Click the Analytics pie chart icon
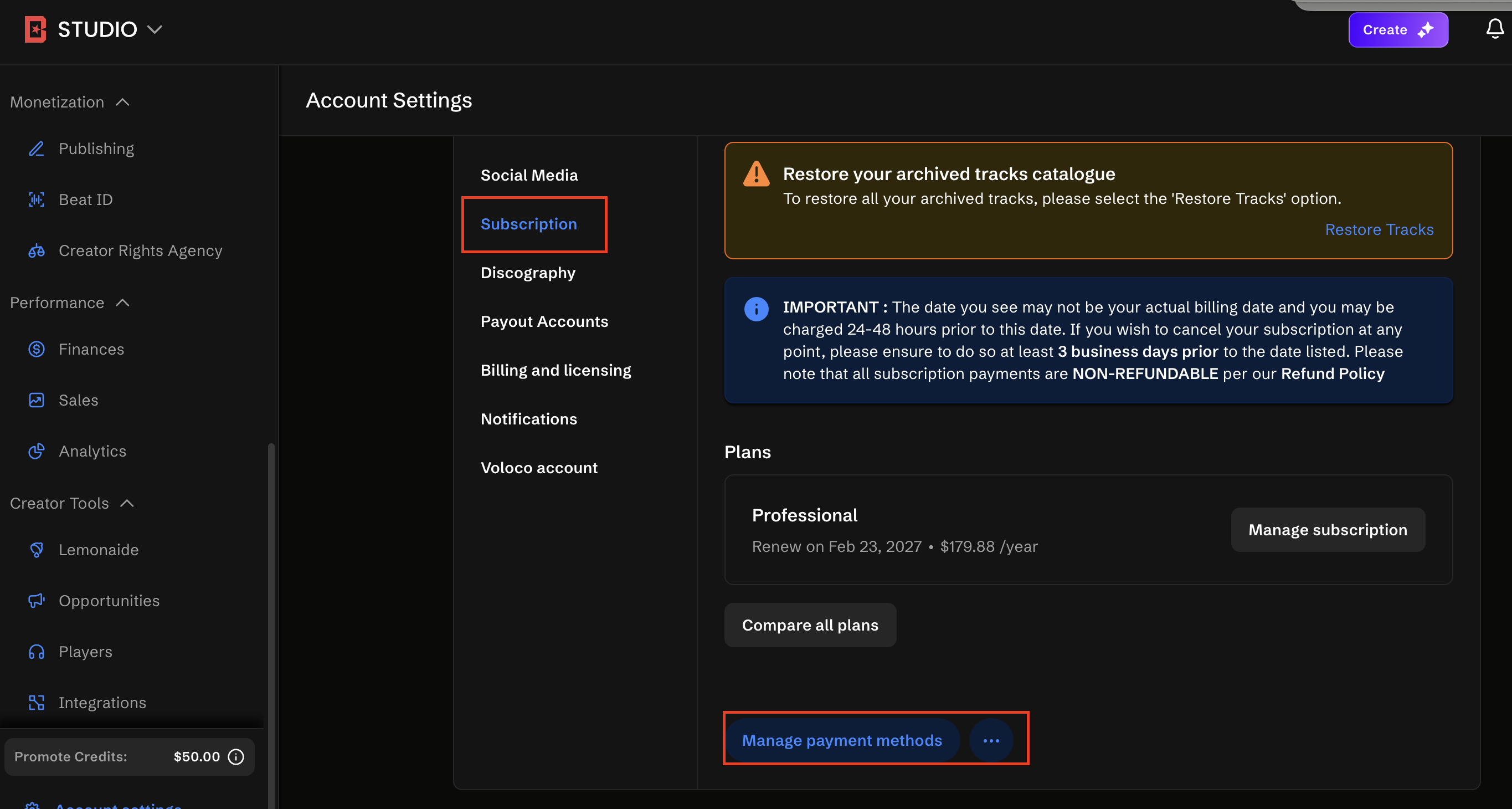The width and height of the screenshot is (1512, 809). pyautogui.click(x=37, y=451)
